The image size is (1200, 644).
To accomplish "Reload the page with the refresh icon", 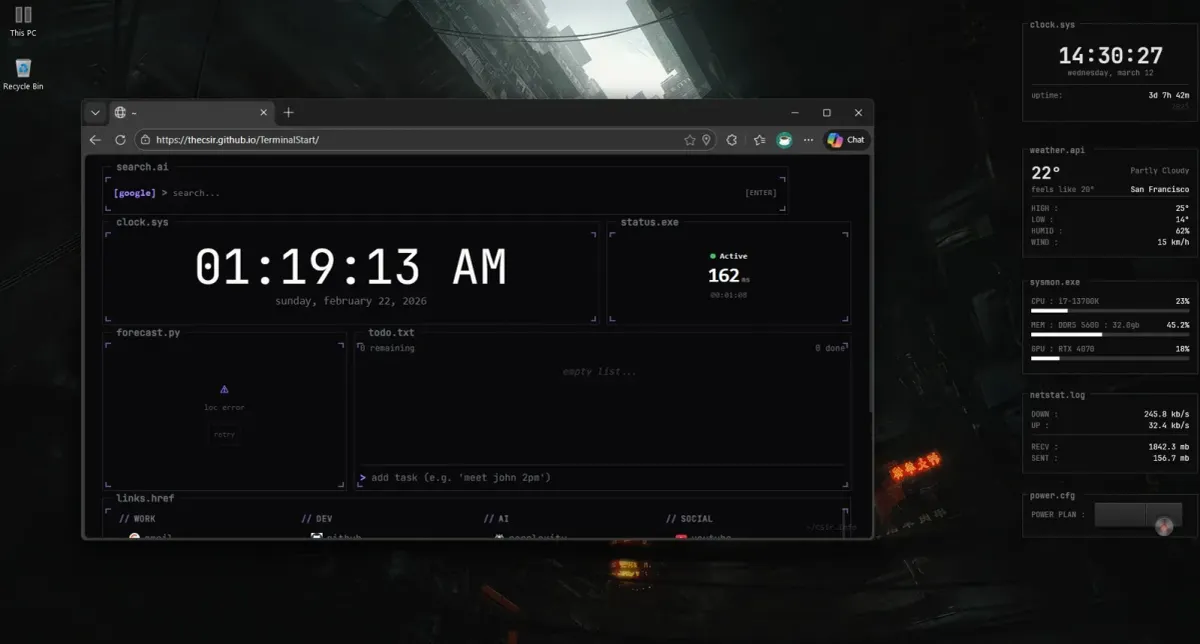I will click(x=120, y=140).
